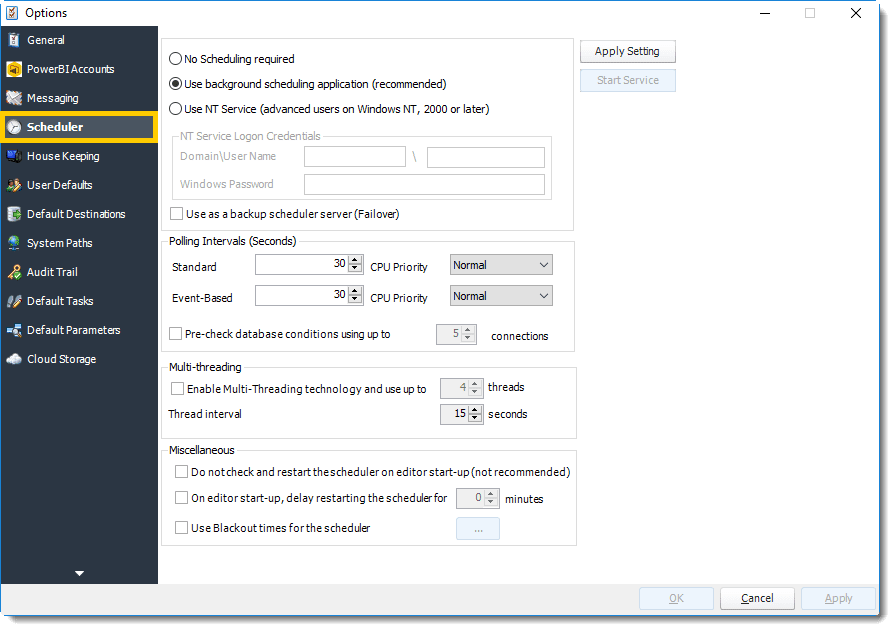Click Cancel to discard changes
The height and width of the screenshot is (631, 895).
pos(757,598)
